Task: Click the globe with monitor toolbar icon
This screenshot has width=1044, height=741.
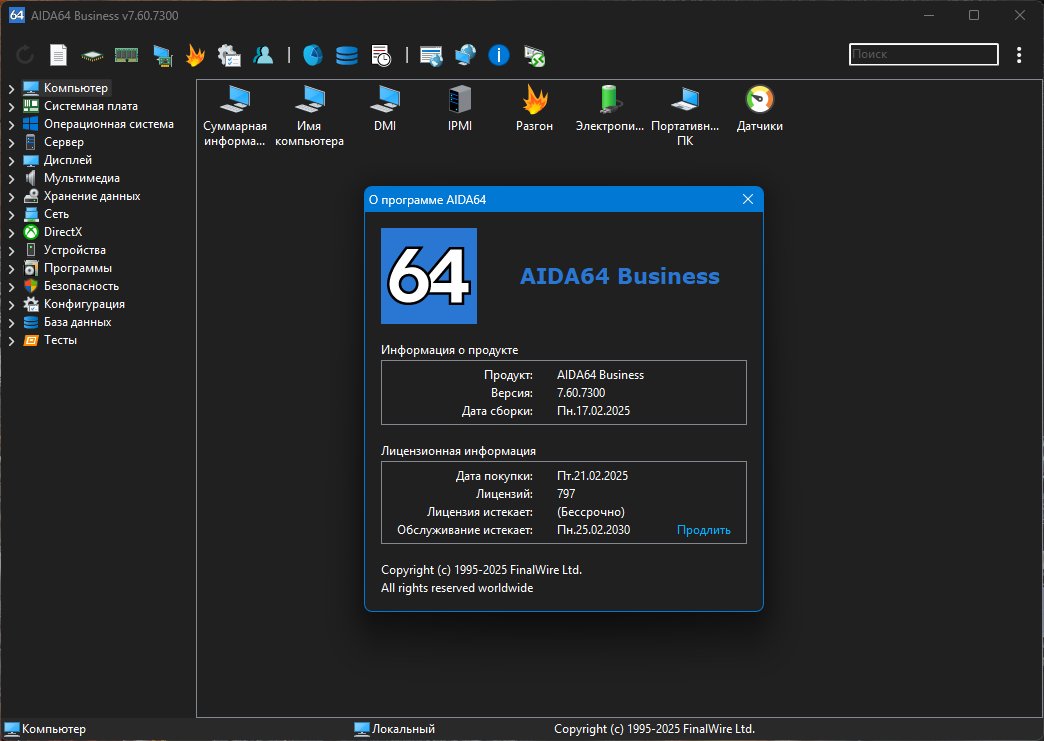Action: tap(465, 55)
